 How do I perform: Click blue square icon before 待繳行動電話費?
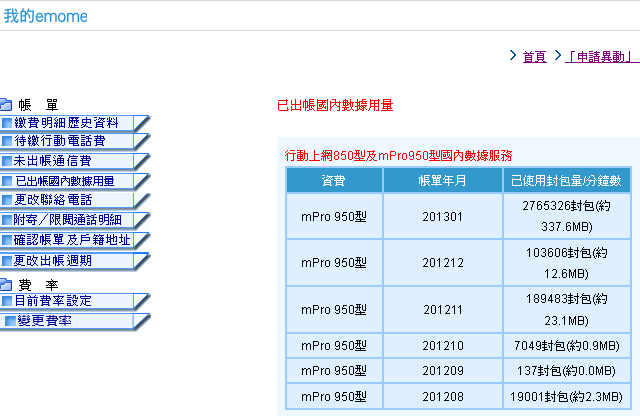pyautogui.click(x=7, y=141)
